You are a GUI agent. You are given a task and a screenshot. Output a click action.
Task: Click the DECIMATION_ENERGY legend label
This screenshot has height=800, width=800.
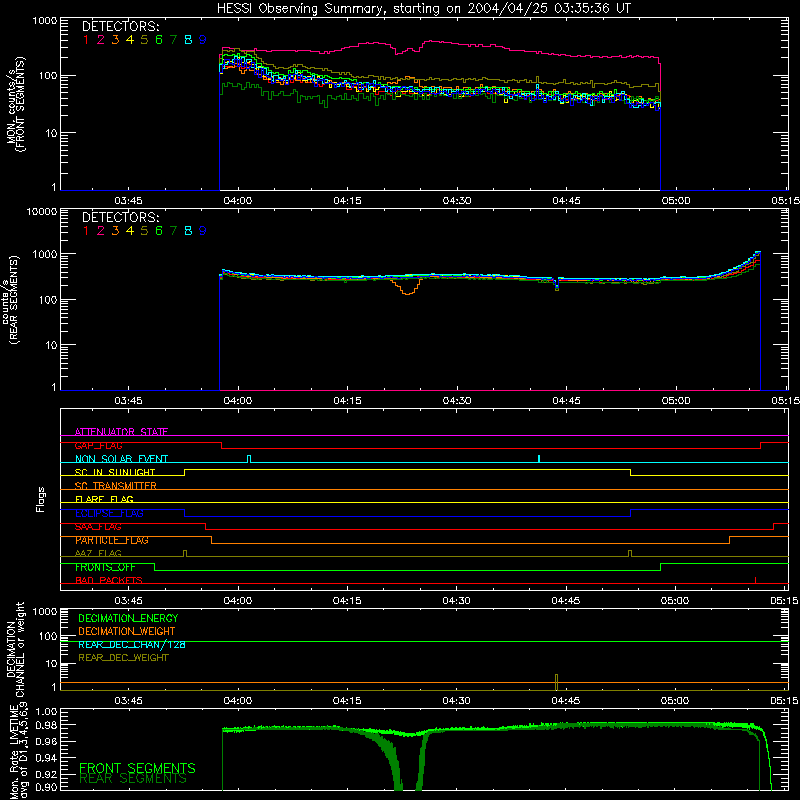[128, 618]
